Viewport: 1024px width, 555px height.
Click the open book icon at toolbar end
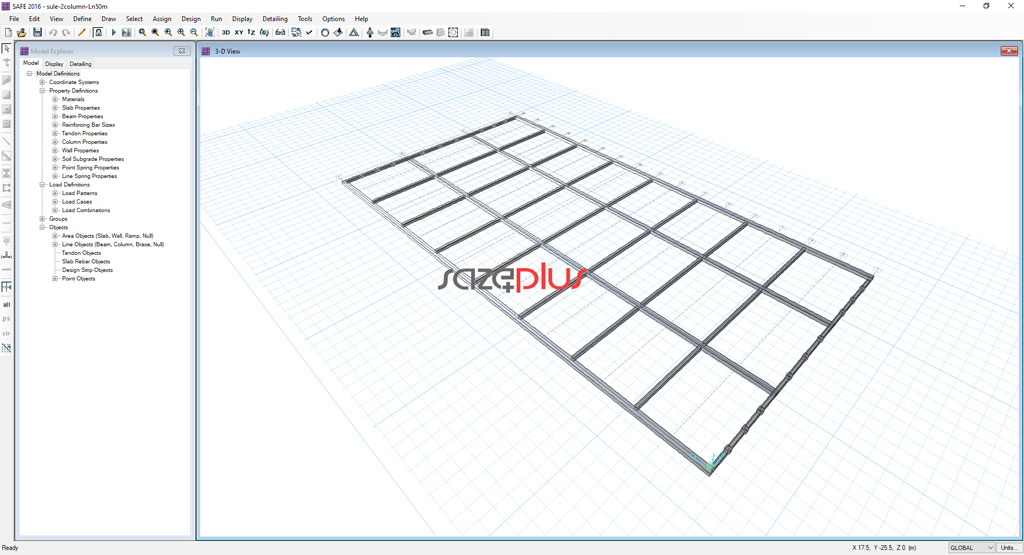(x=485, y=32)
